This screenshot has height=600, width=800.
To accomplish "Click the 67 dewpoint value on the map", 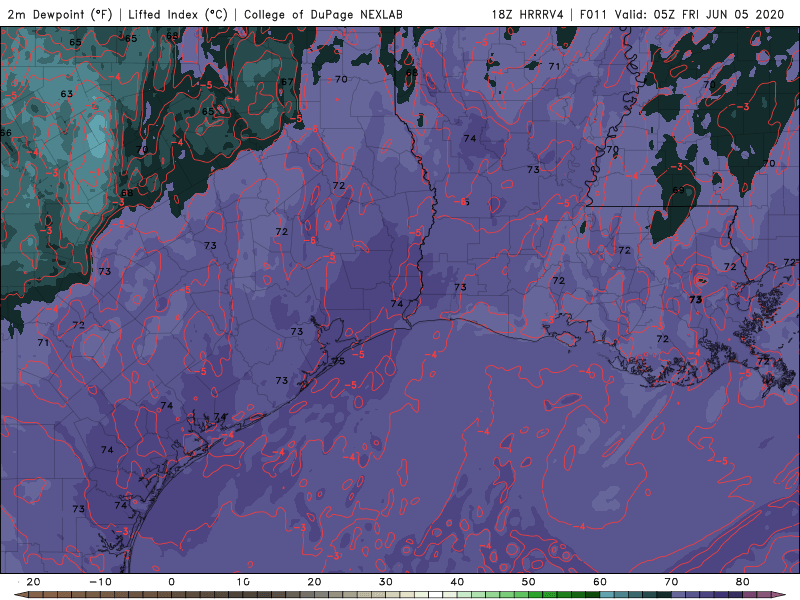I will coord(287,82).
